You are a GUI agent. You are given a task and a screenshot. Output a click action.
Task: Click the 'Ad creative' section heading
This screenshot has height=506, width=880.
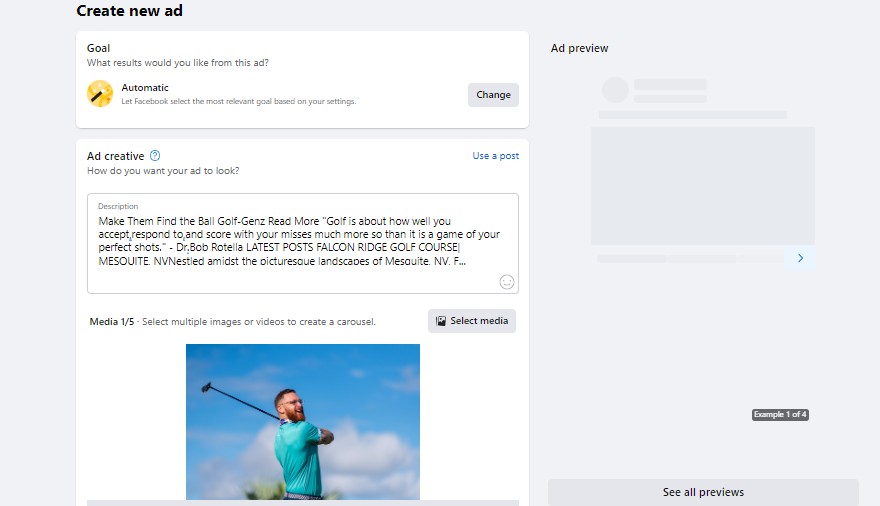115,156
